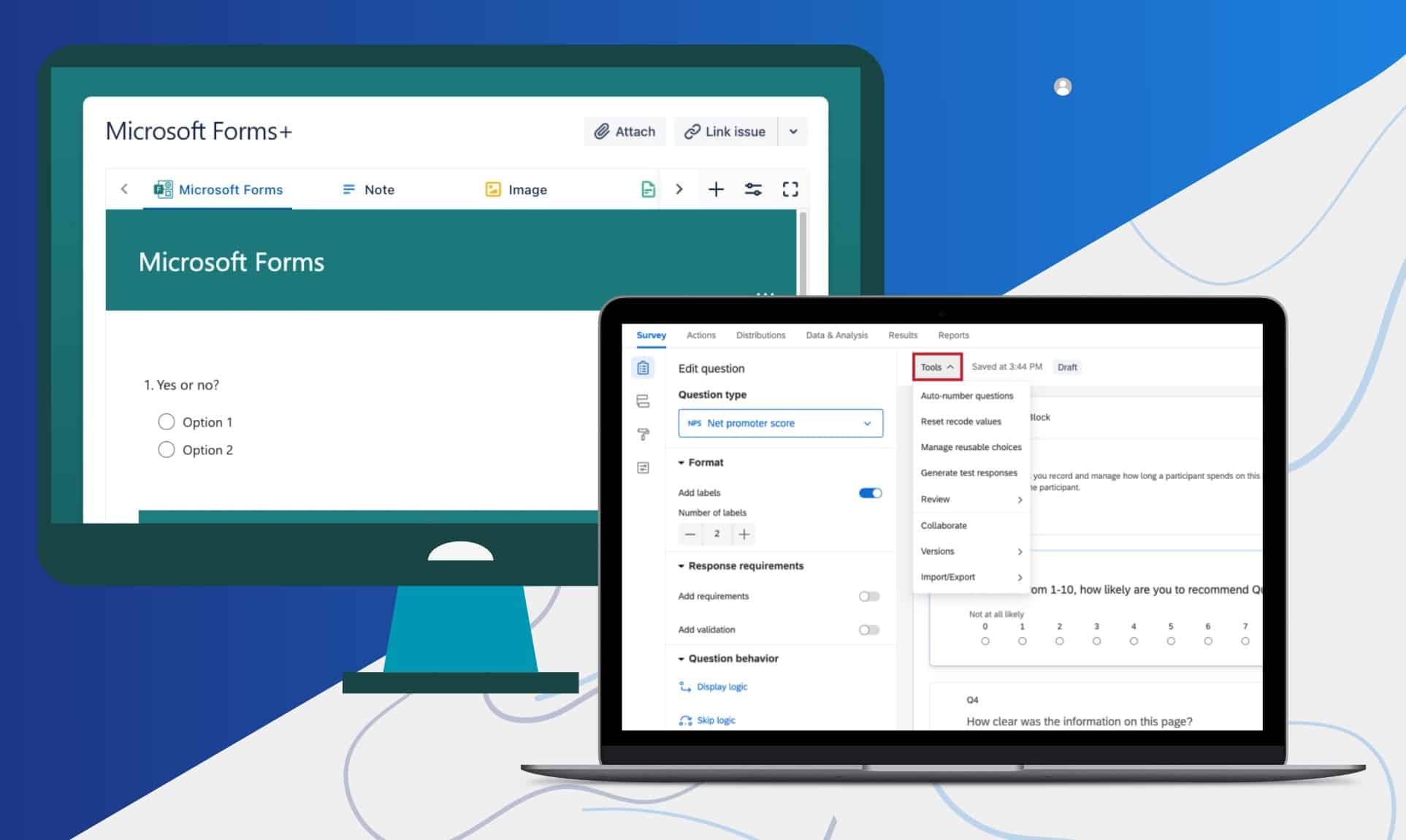Click the Draft status label button
1406x840 pixels.
coord(1067,367)
